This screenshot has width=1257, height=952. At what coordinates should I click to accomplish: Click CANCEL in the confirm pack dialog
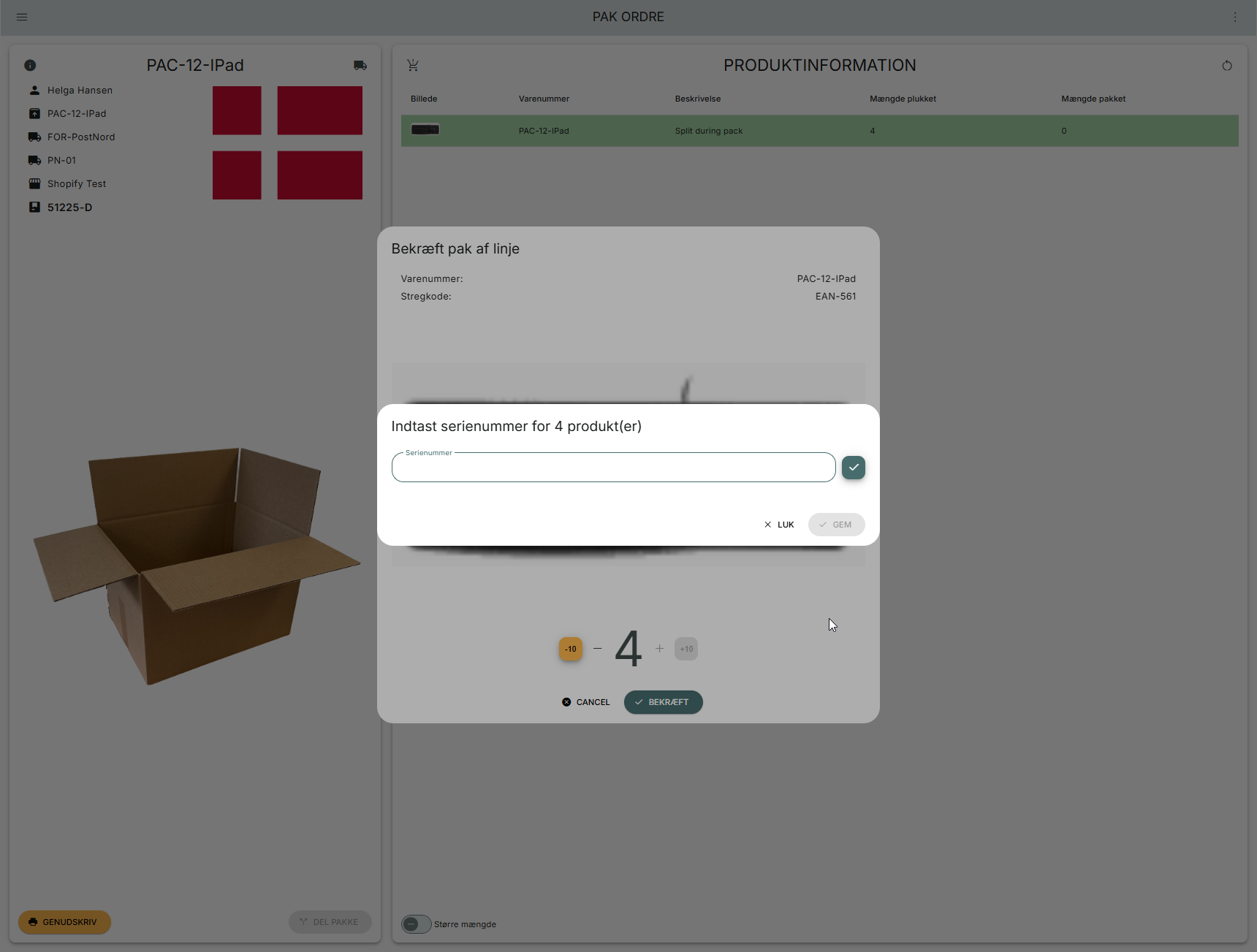[x=586, y=702]
